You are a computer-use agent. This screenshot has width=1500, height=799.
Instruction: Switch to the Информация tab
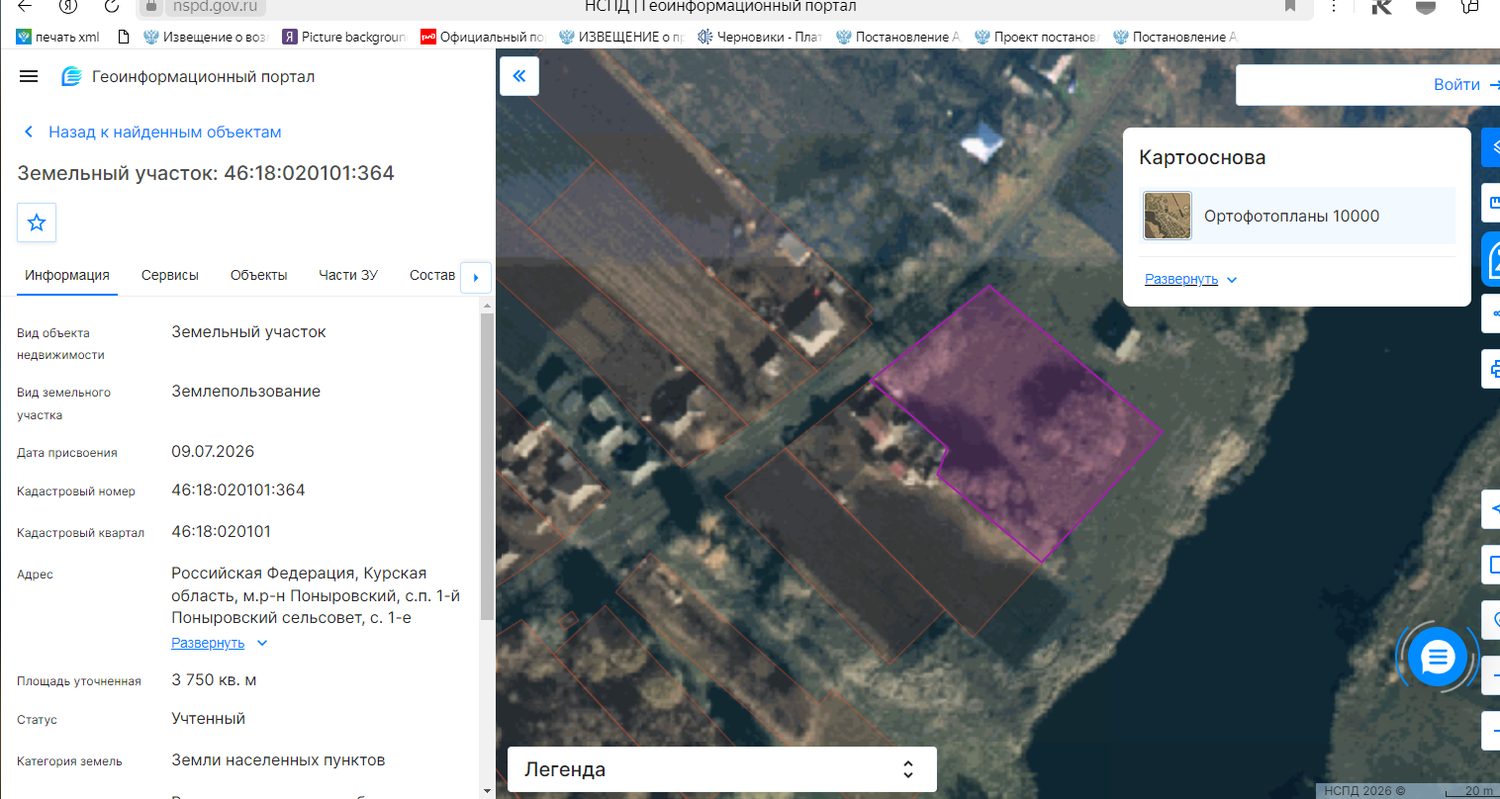click(67, 275)
